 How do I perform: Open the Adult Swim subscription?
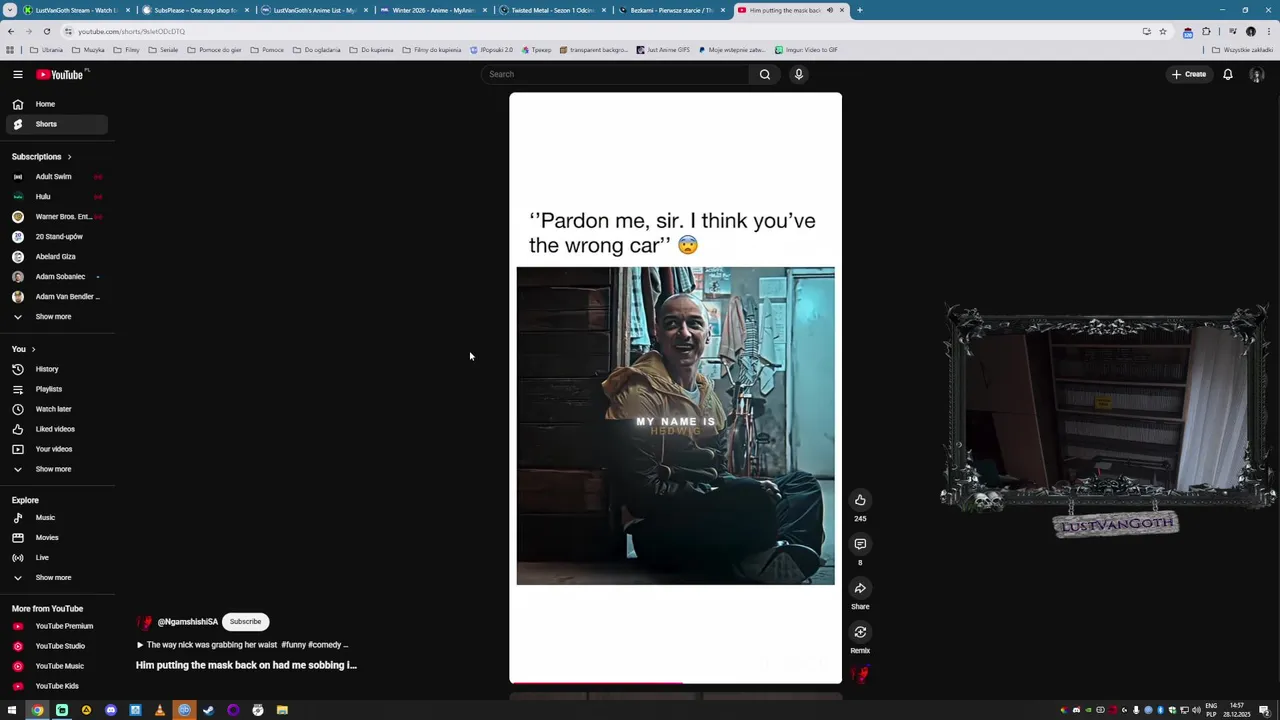(x=56, y=177)
